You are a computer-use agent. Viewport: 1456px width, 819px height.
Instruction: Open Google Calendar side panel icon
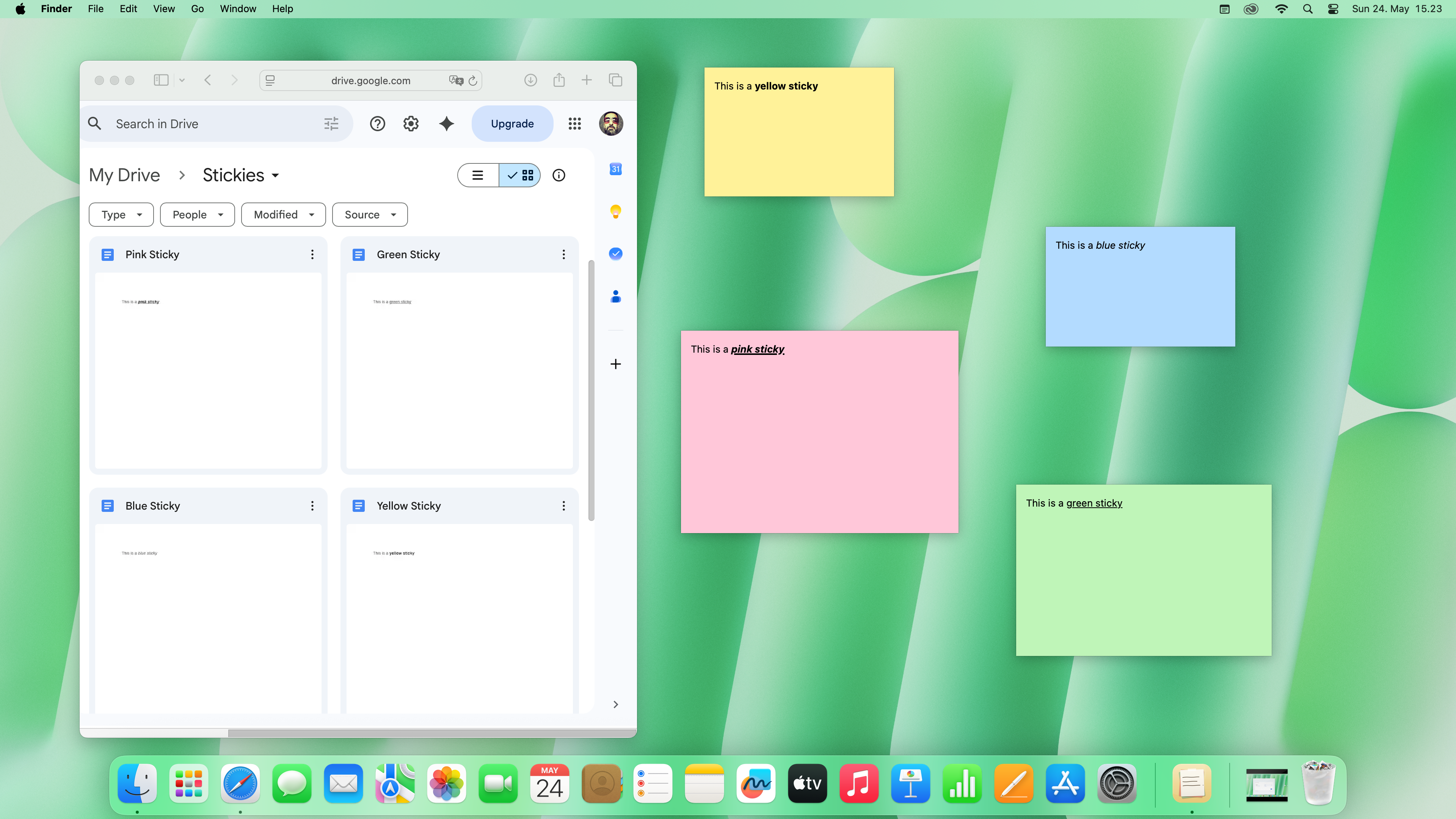click(x=615, y=169)
